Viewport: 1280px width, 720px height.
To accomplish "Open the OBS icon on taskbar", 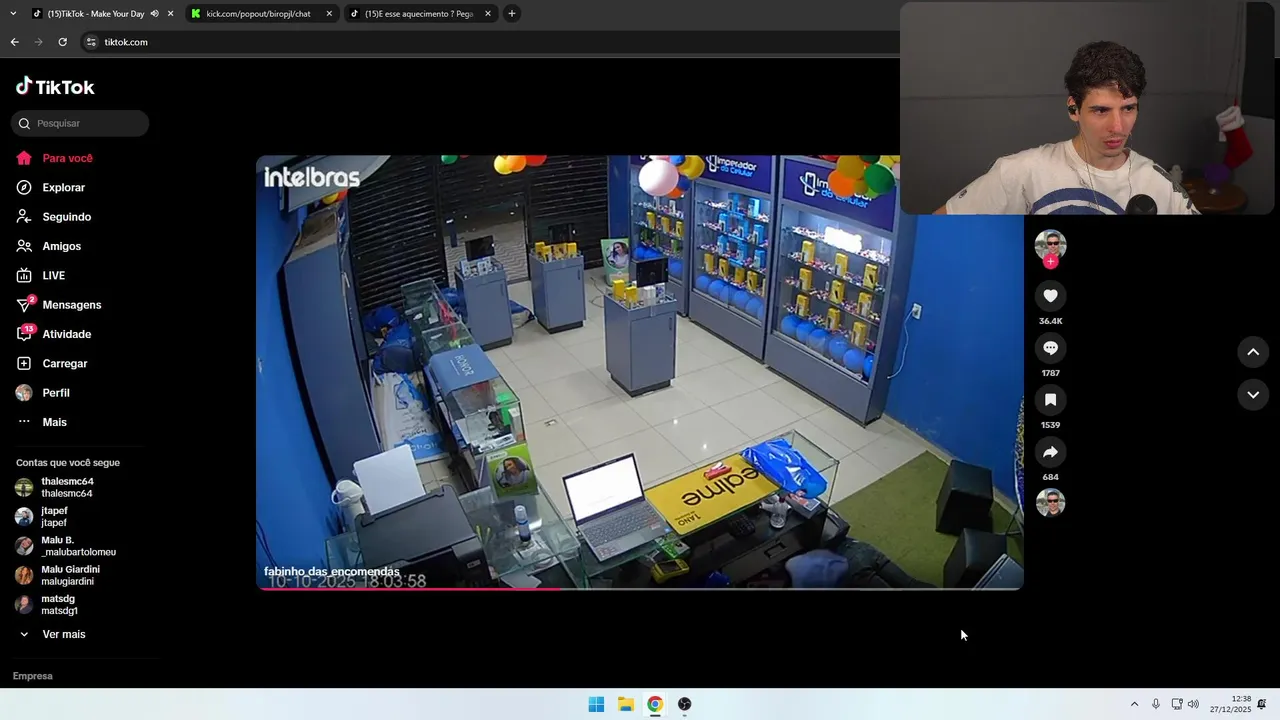I will [685, 704].
